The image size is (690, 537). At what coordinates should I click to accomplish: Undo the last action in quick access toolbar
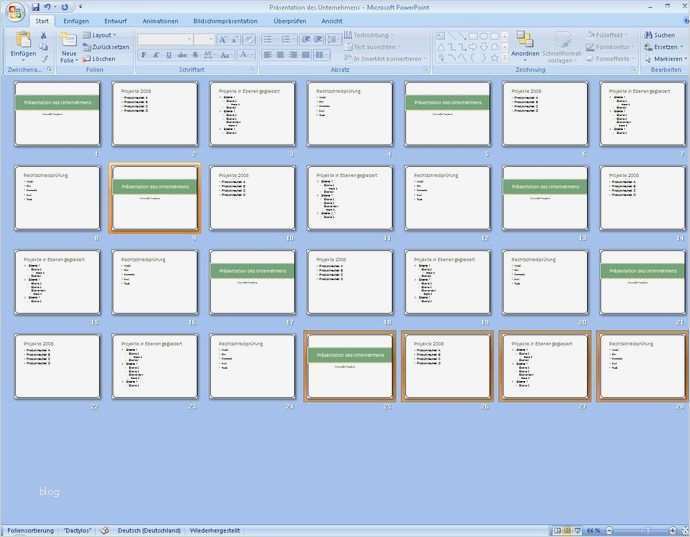(x=48, y=7)
